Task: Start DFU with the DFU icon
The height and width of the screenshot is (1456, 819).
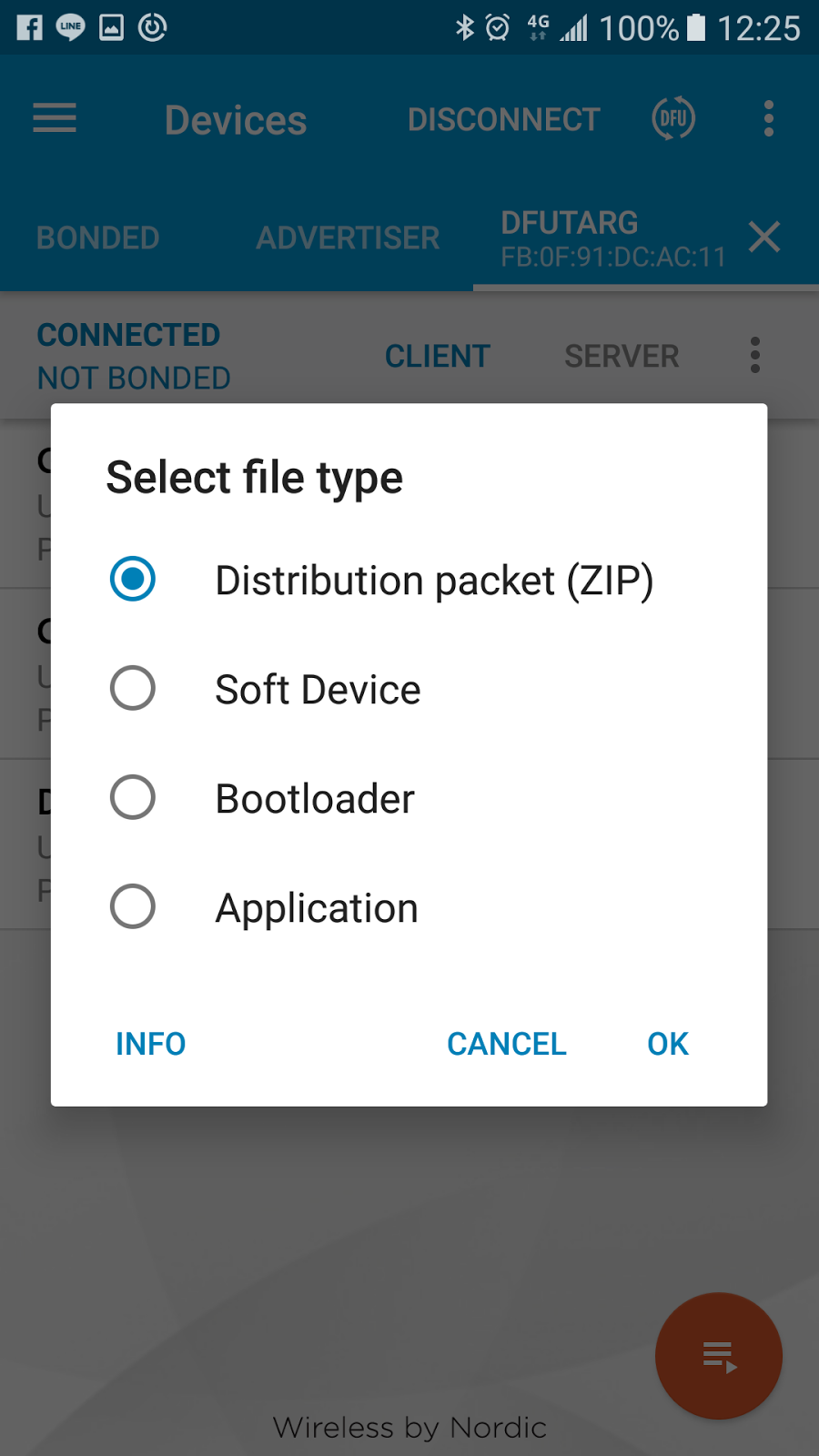Action: coord(672,118)
